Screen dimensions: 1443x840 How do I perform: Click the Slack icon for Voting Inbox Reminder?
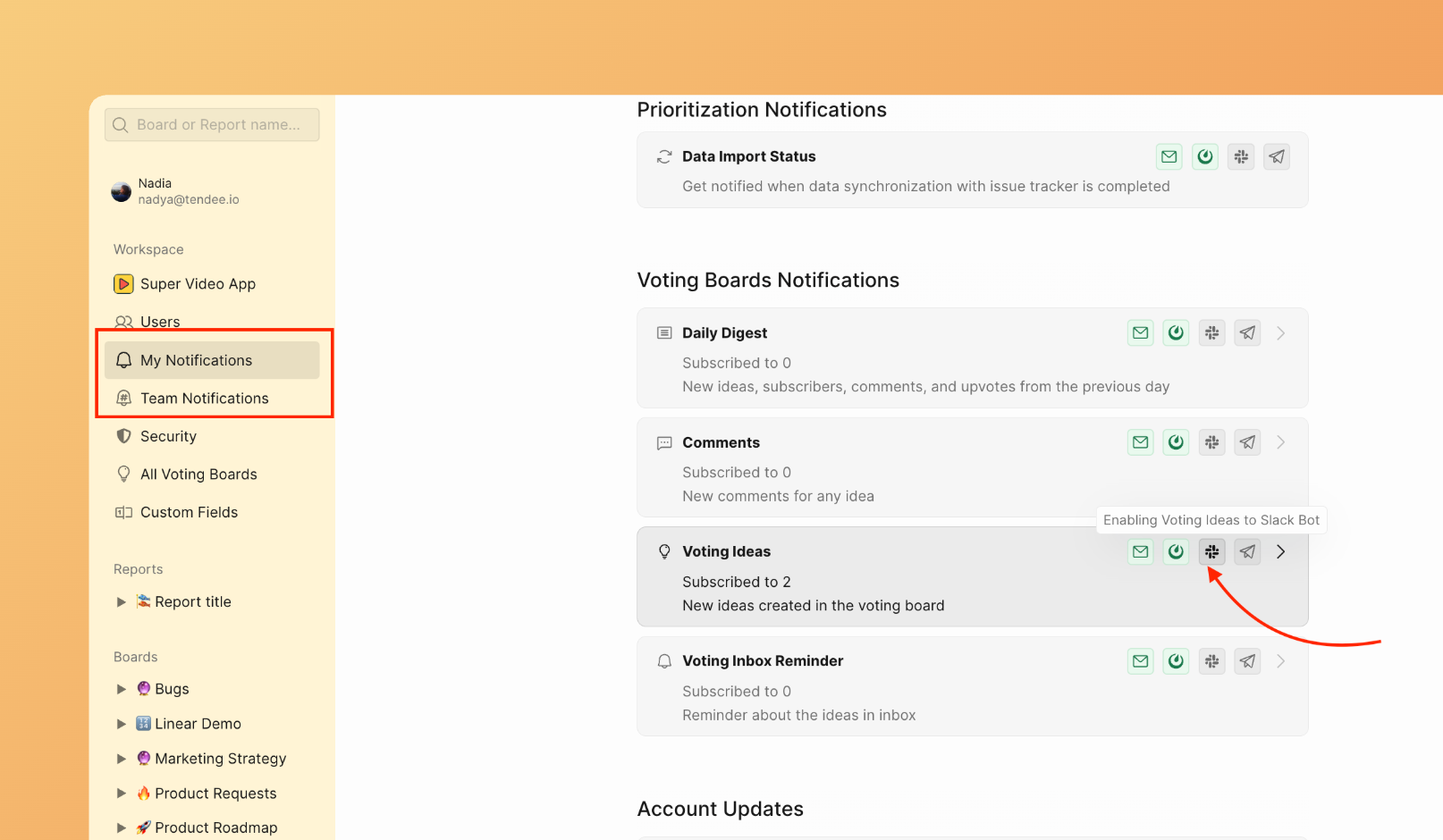[1211, 661]
